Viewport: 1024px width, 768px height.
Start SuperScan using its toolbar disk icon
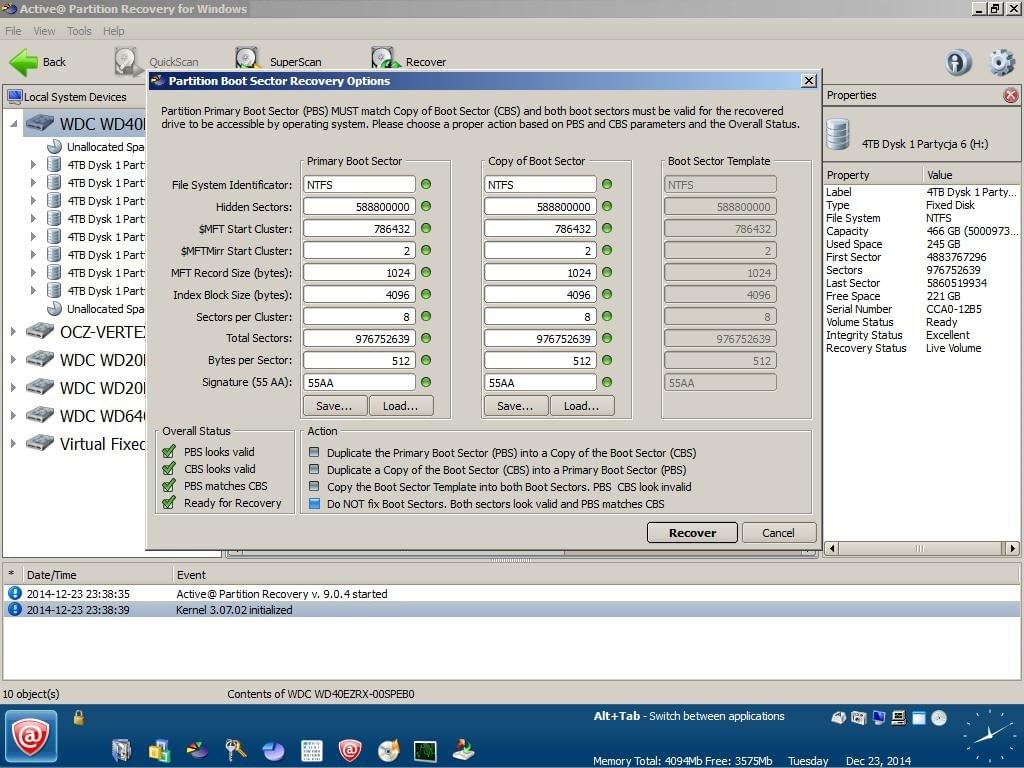coord(248,59)
